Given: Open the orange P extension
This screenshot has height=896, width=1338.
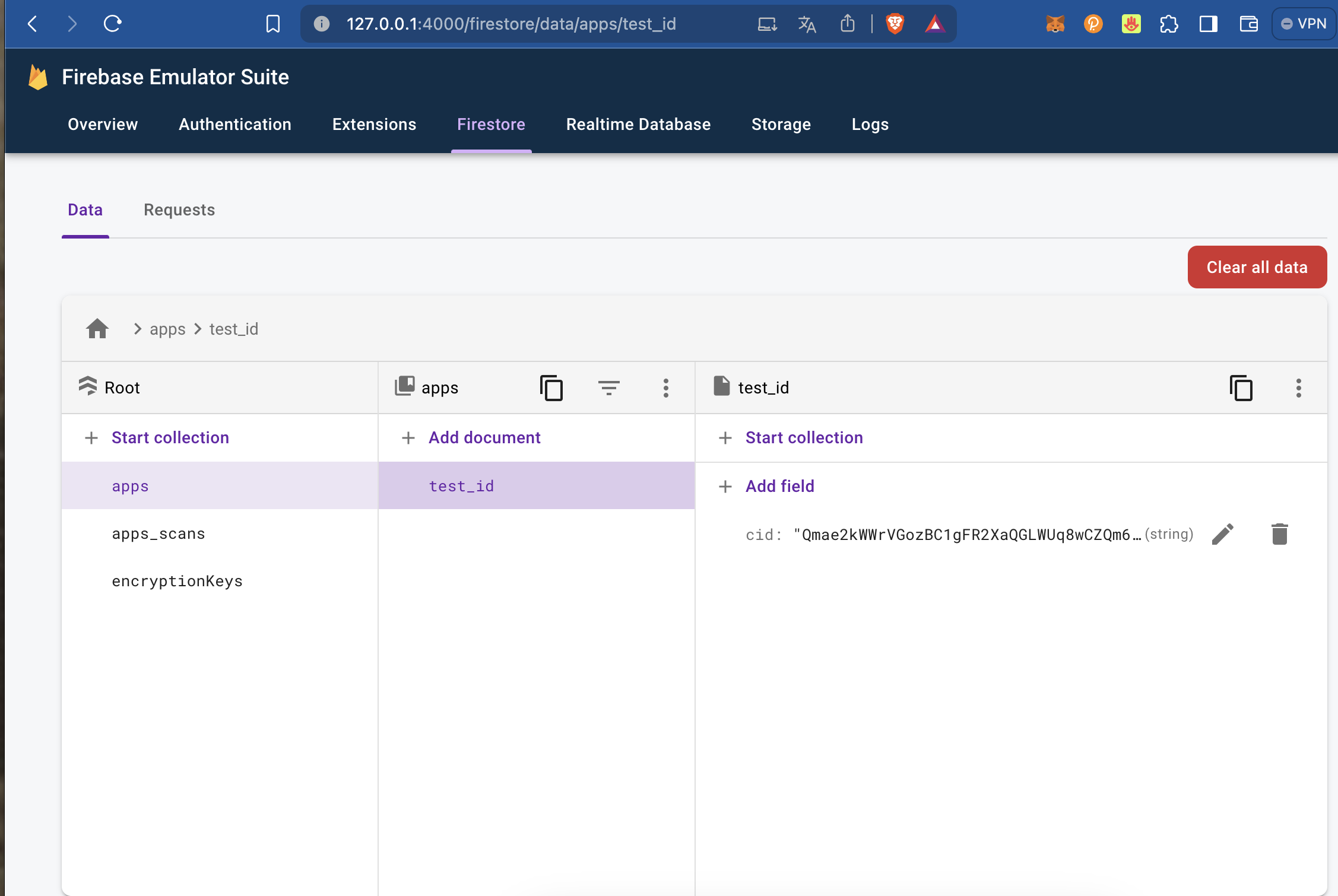Looking at the screenshot, I should [1093, 24].
